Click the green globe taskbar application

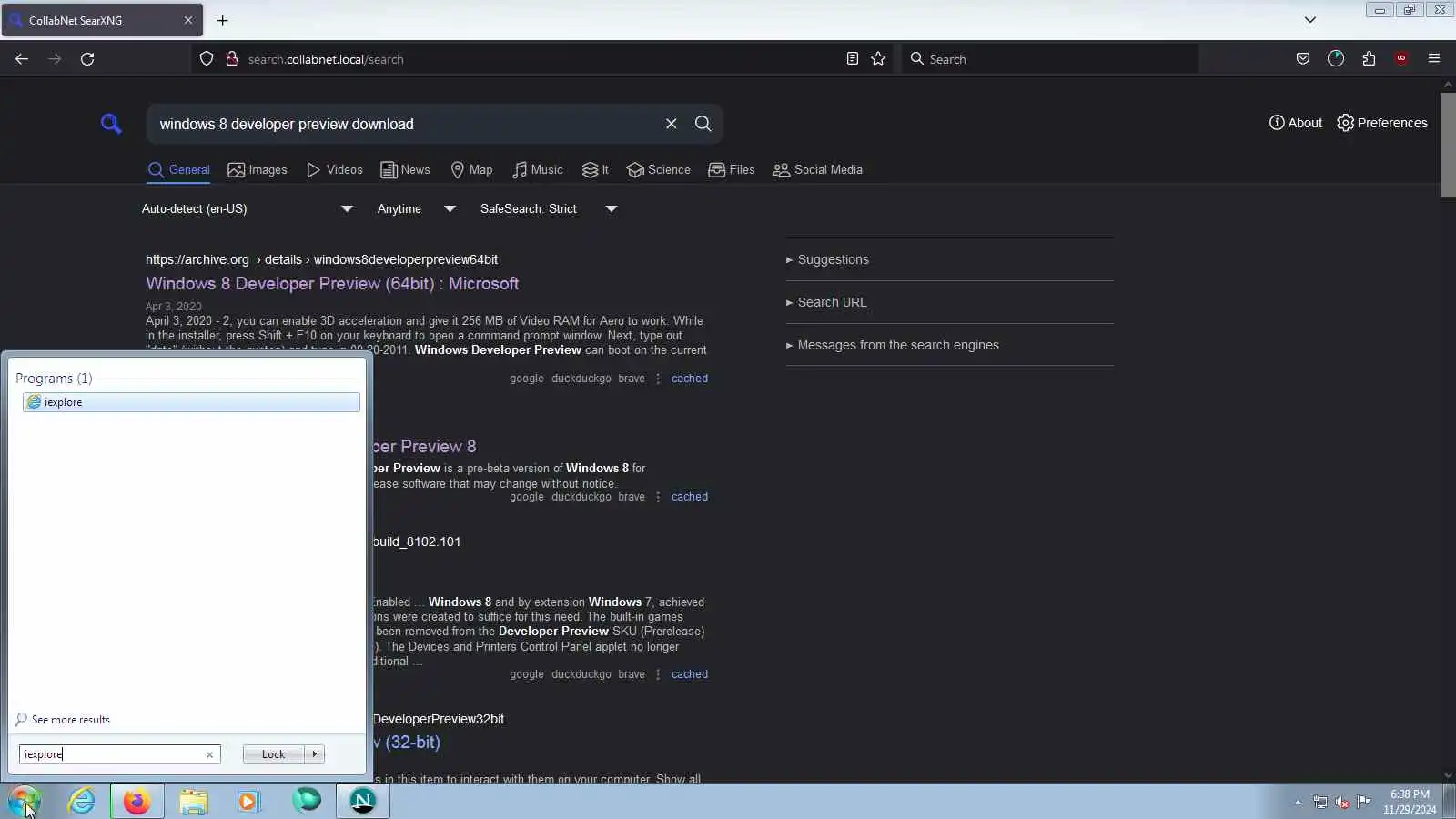(x=307, y=801)
